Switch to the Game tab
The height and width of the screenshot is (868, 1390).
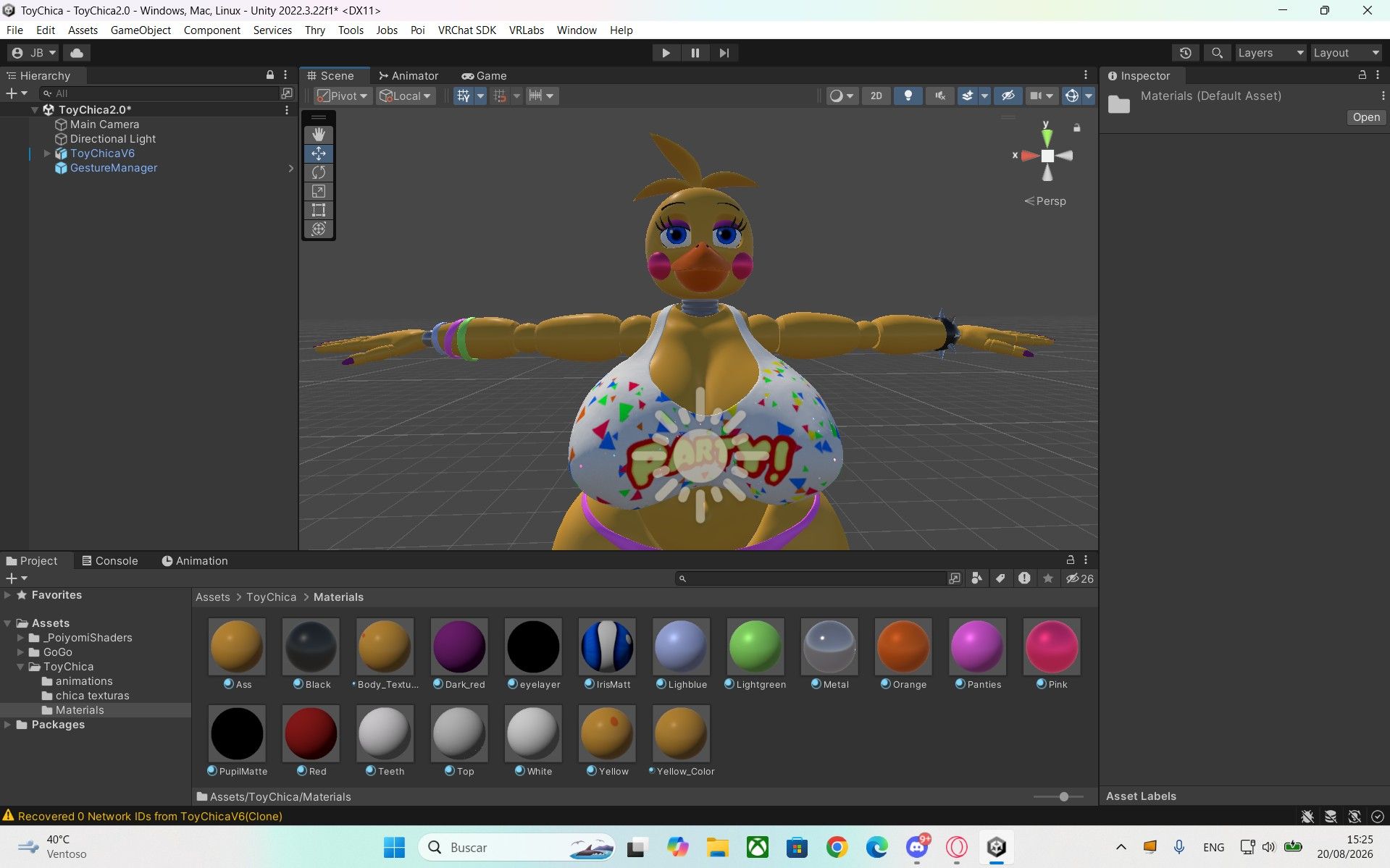tap(484, 75)
